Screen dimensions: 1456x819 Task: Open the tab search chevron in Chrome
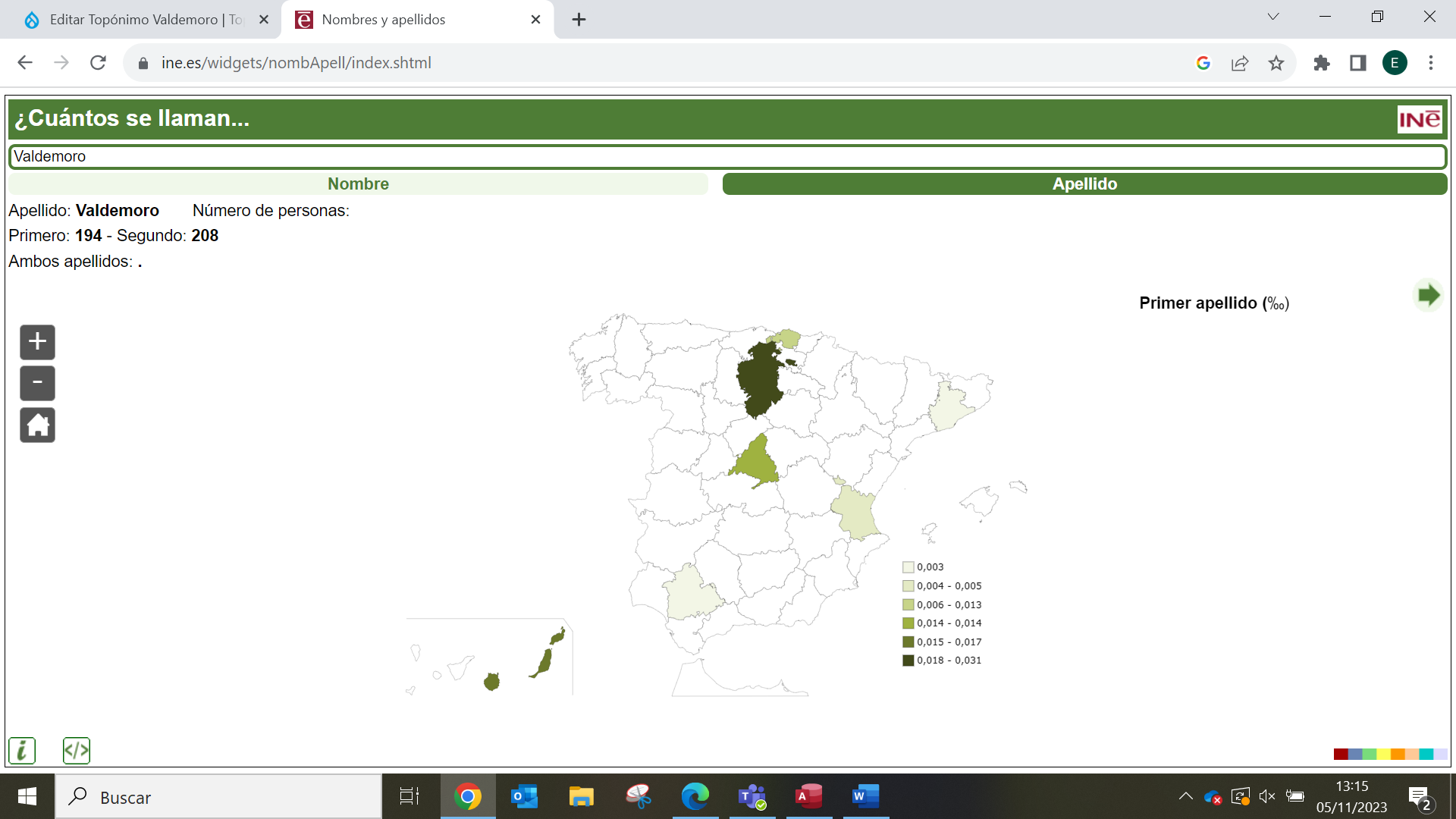click(x=1272, y=16)
